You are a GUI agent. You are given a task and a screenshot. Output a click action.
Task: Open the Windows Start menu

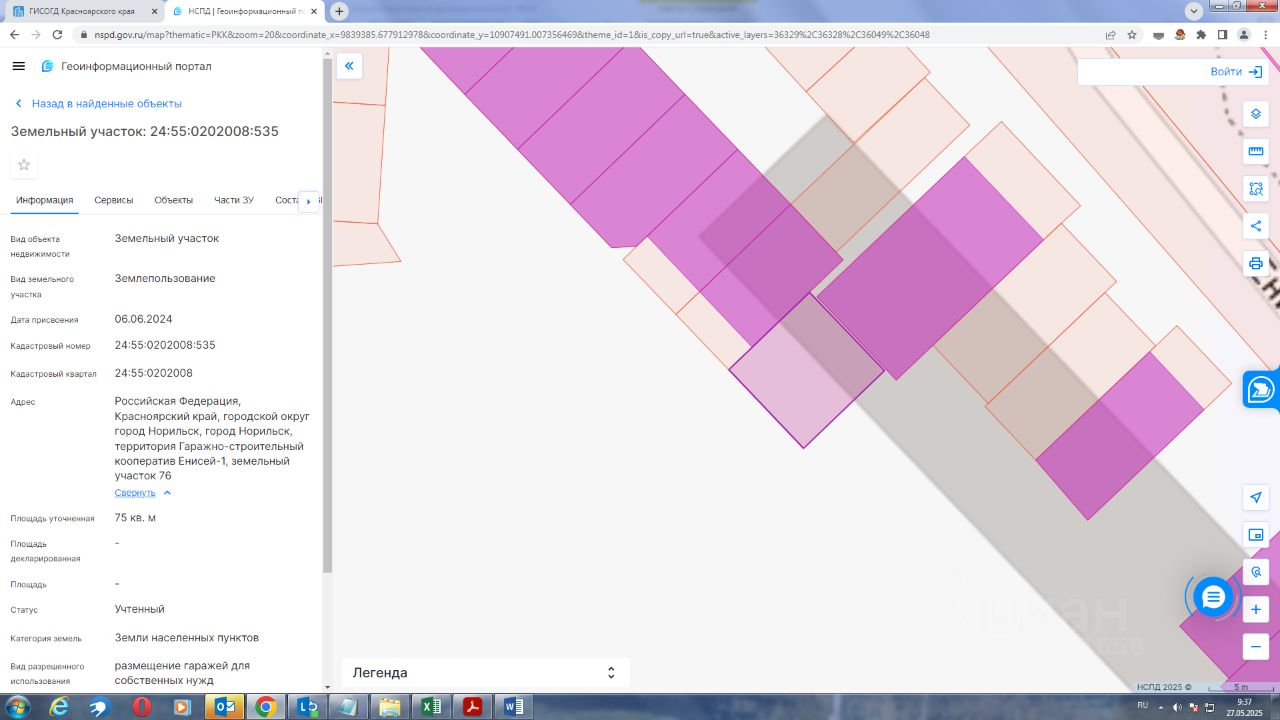click(16, 707)
